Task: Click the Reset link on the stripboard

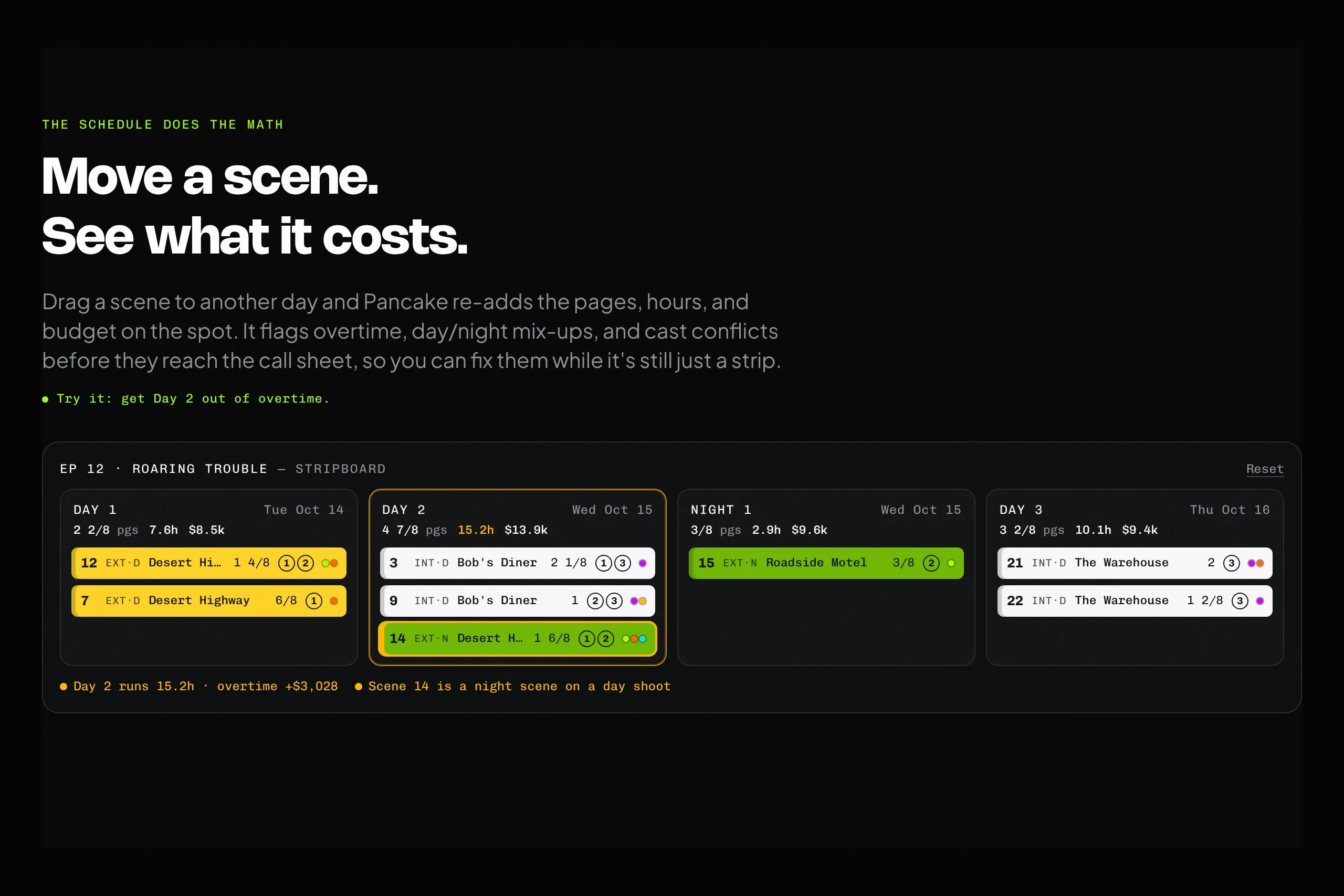Action: tap(1265, 469)
